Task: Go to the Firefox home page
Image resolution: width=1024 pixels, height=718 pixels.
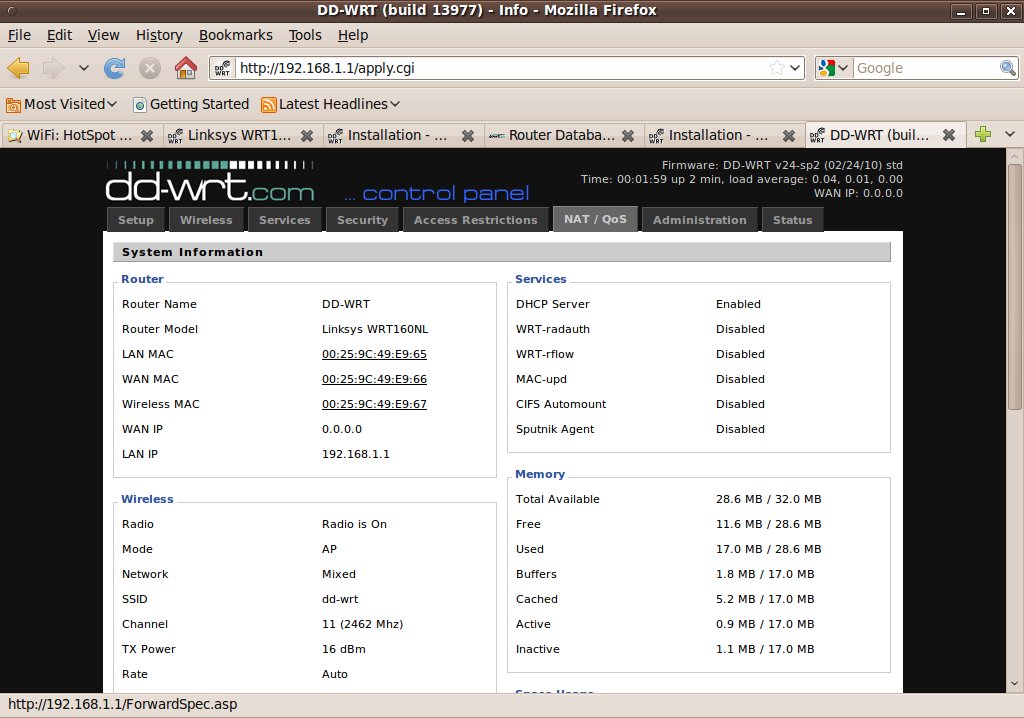Action: (185, 68)
